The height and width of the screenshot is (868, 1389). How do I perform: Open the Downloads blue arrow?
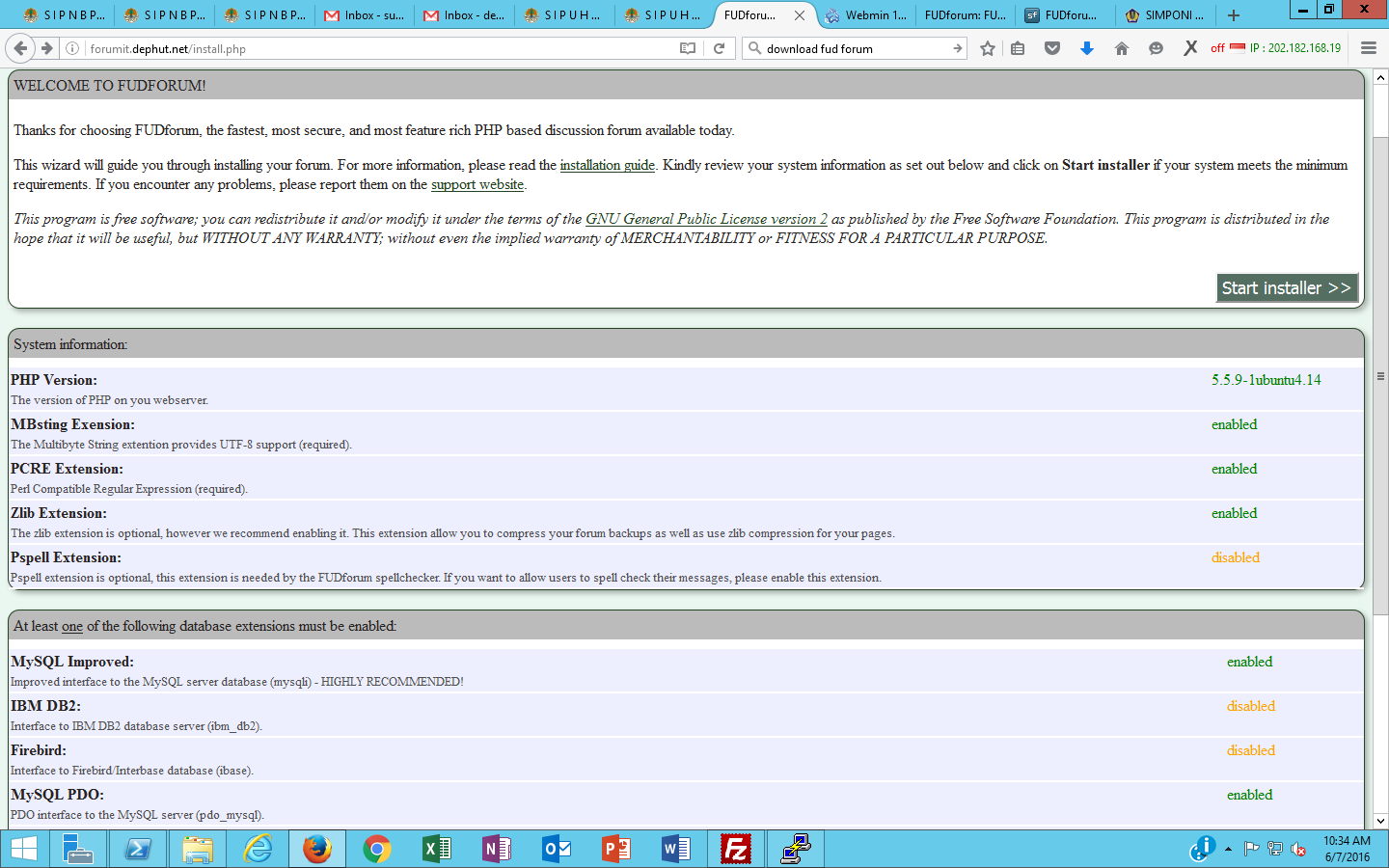(x=1087, y=48)
